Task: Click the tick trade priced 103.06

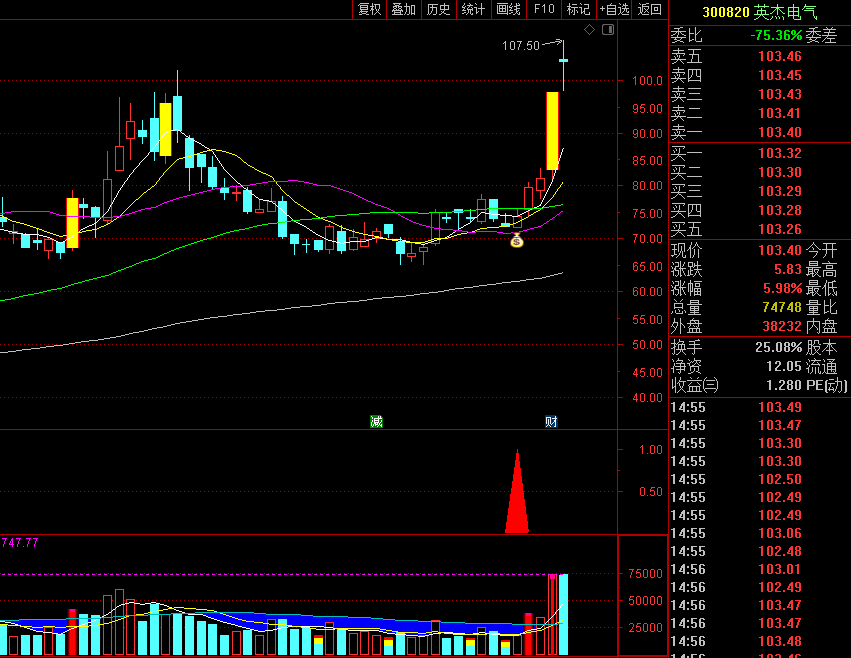Action: (779, 534)
